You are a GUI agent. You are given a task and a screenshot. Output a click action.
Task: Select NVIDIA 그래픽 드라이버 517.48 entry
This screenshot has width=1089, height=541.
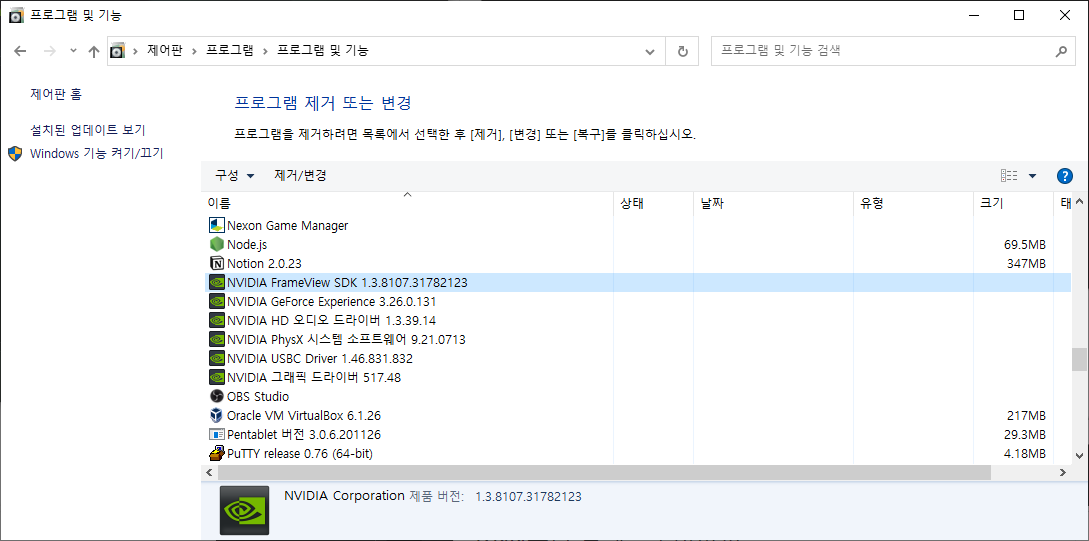[314, 378]
